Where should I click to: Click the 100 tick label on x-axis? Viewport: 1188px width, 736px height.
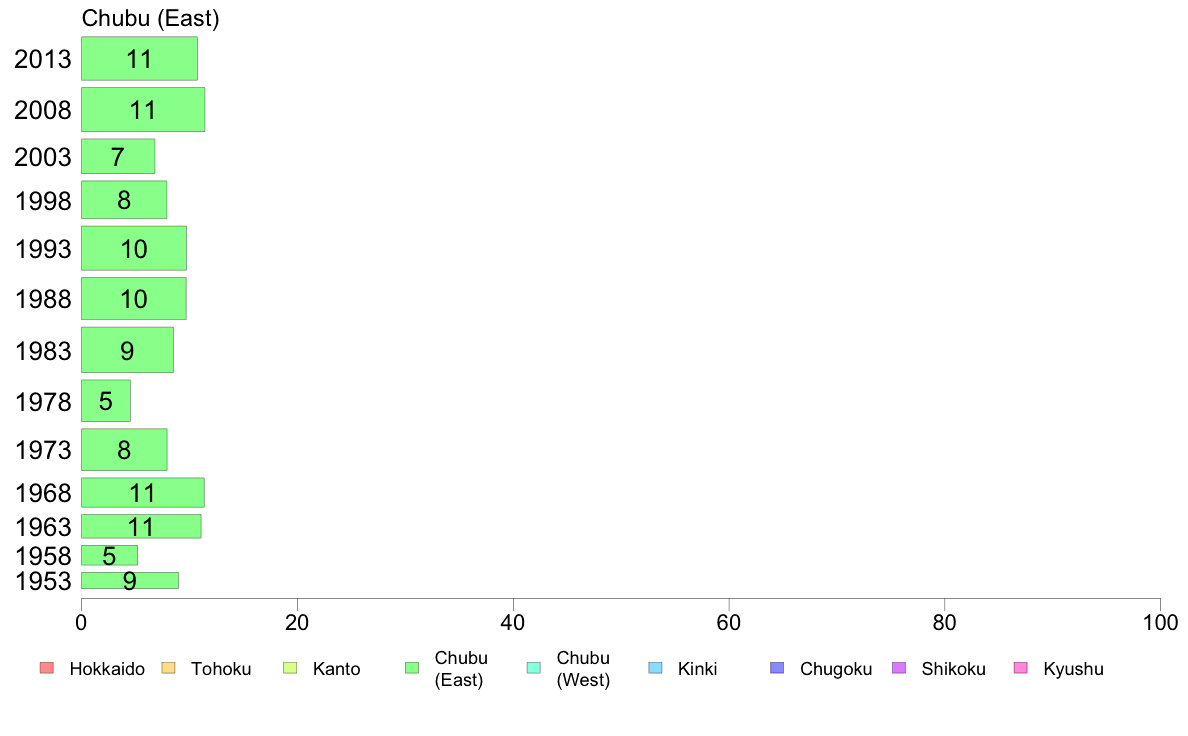(x=1160, y=623)
